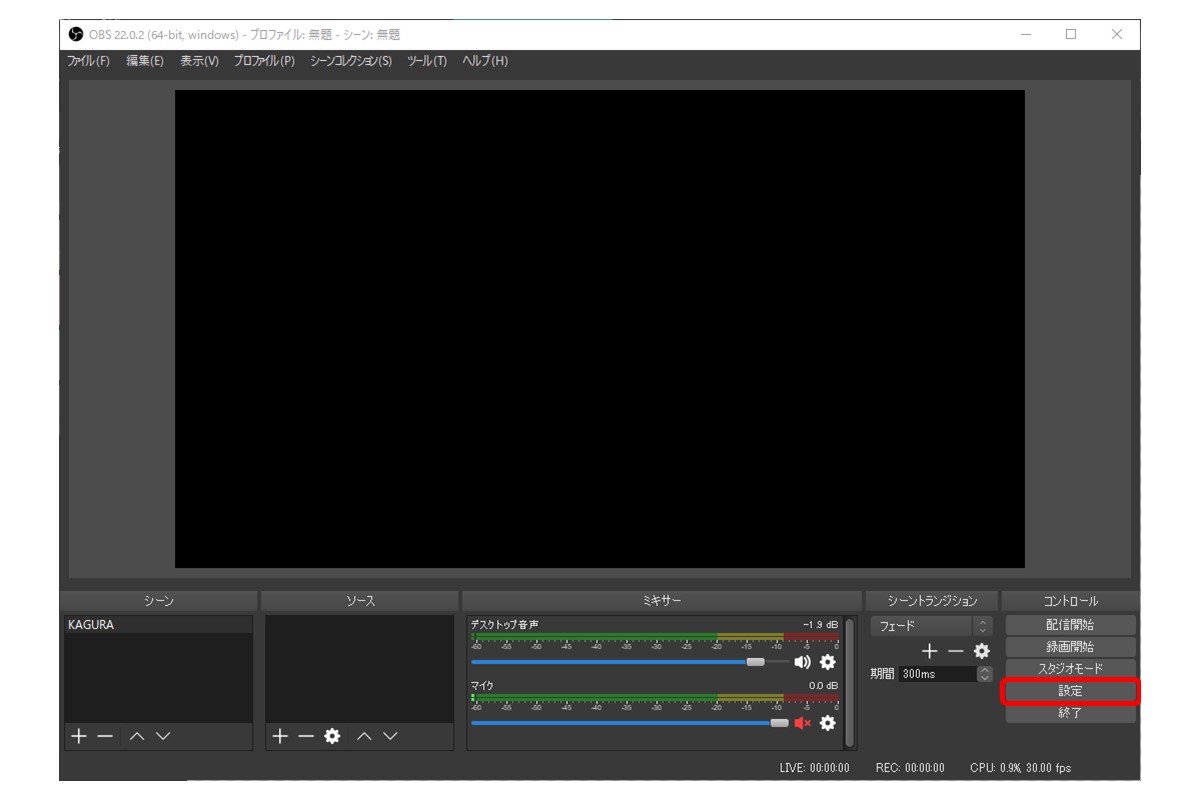Click the -1.9 dB level readout
The width and height of the screenshot is (1200, 800).
(x=820, y=625)
